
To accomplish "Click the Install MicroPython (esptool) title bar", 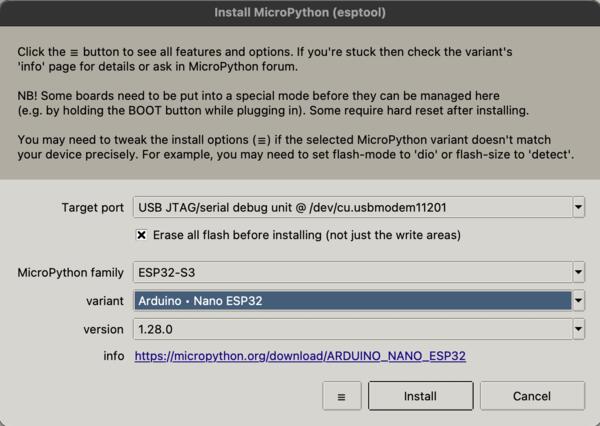I will (x=300, y=13).
